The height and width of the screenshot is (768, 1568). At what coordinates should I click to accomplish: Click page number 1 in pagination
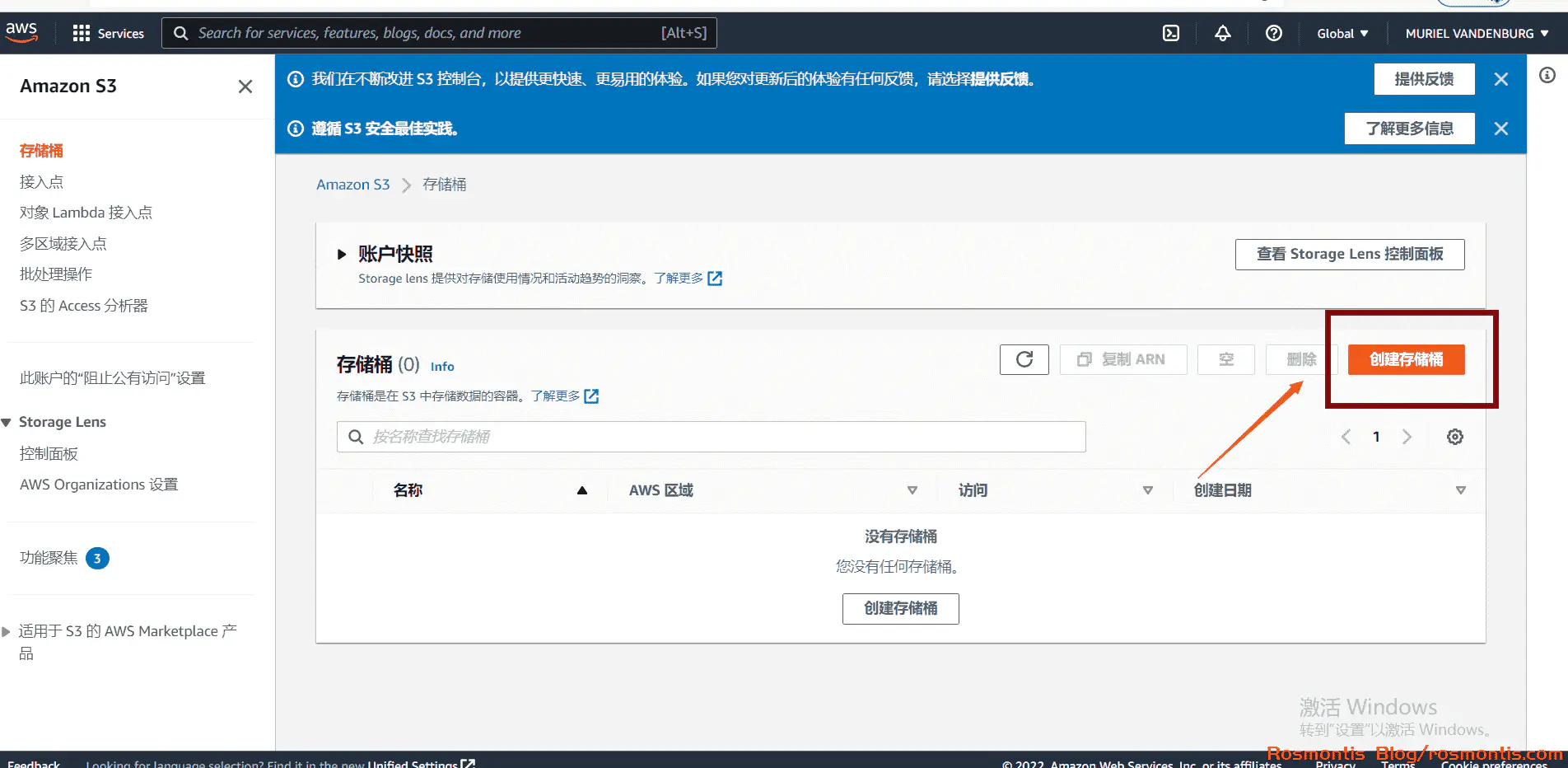pyautogui.click(x=1376, y=437)
